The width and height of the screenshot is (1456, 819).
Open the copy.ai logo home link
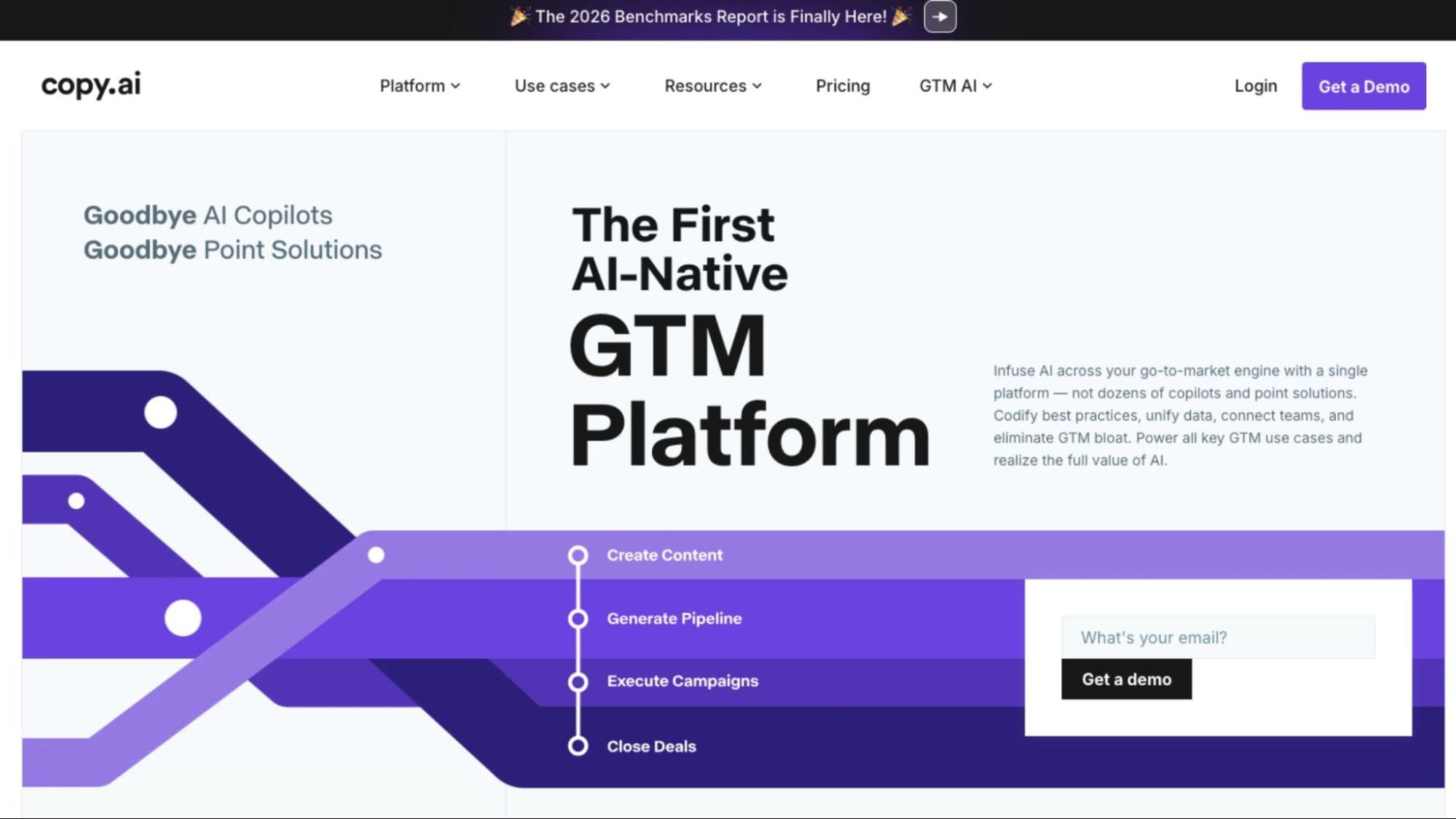pos(91,85)
